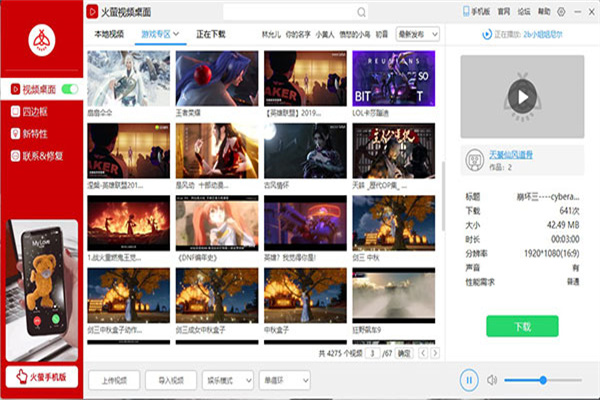
Task: Click the 确定 page jump button
Action: (x=404, y=353)
